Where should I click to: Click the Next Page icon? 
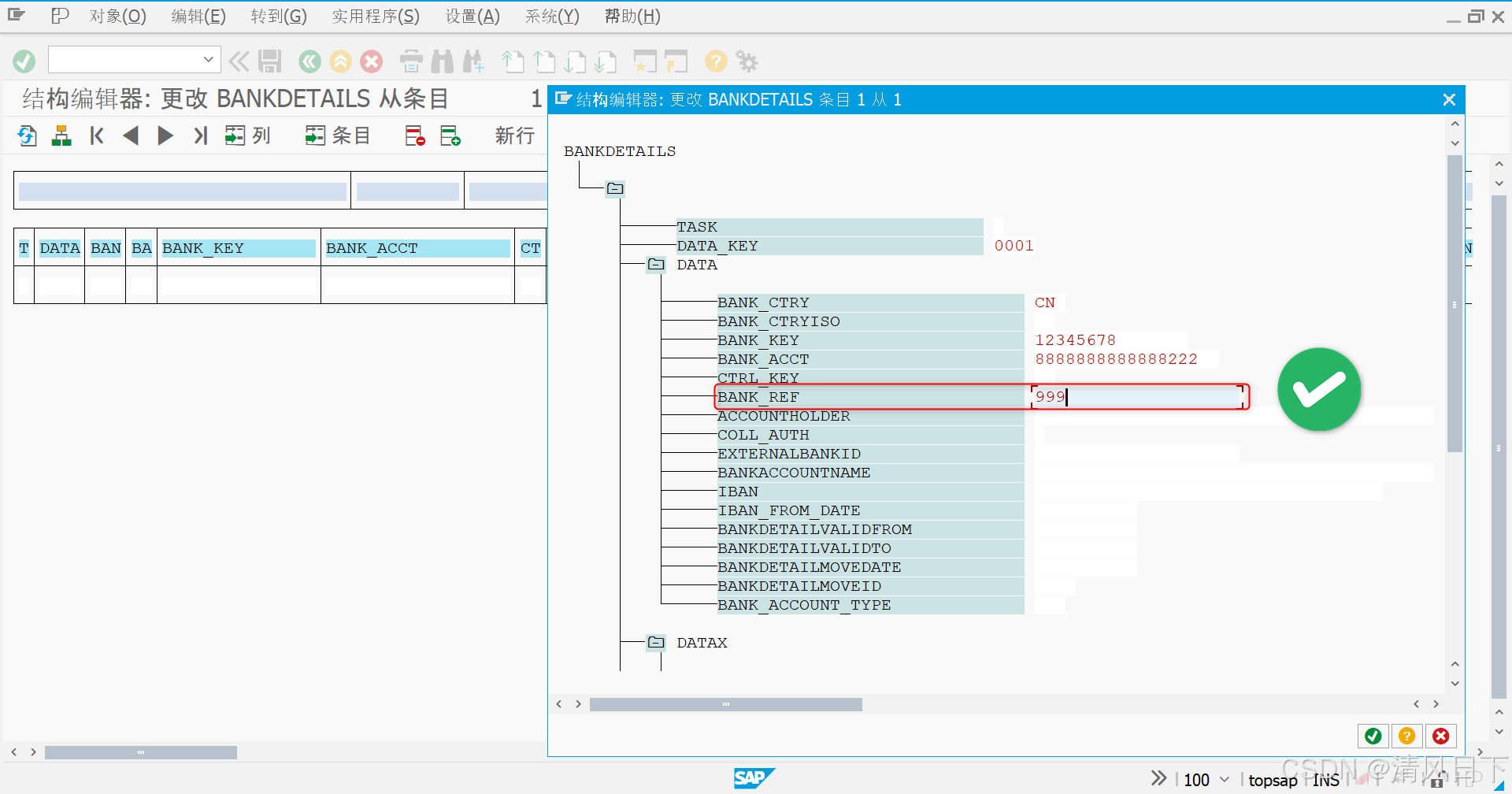coord(576,61)
